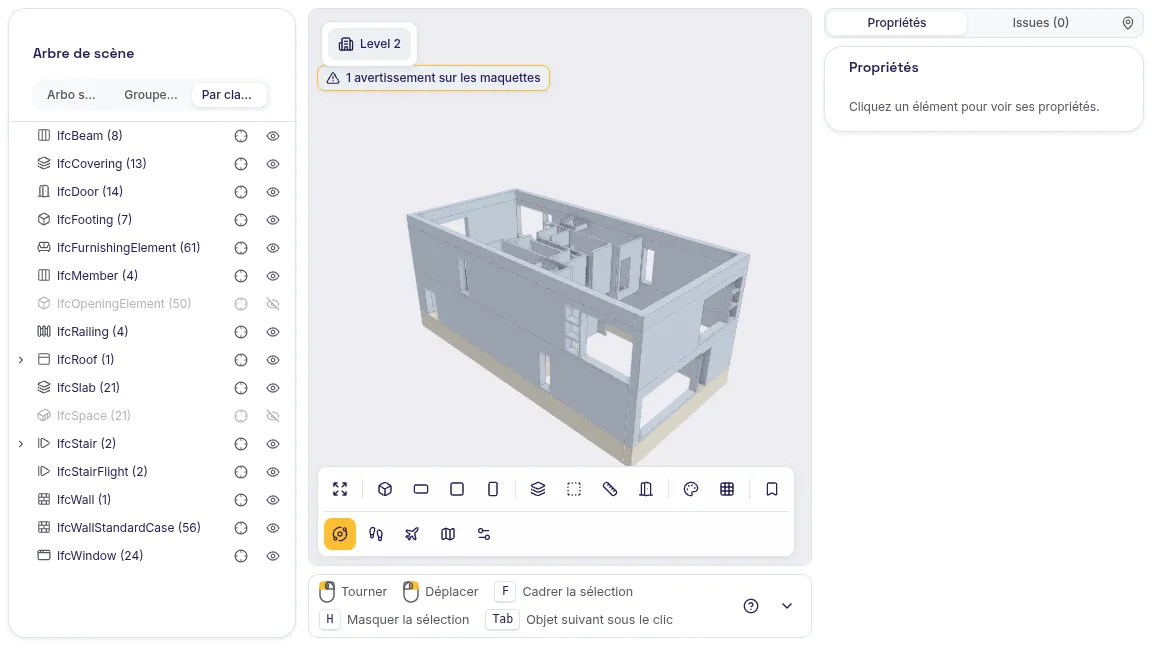Screen dimensions: 1152x648
Task: Hide IfcRailing using its eye icon
Action: tap(273, 332)
